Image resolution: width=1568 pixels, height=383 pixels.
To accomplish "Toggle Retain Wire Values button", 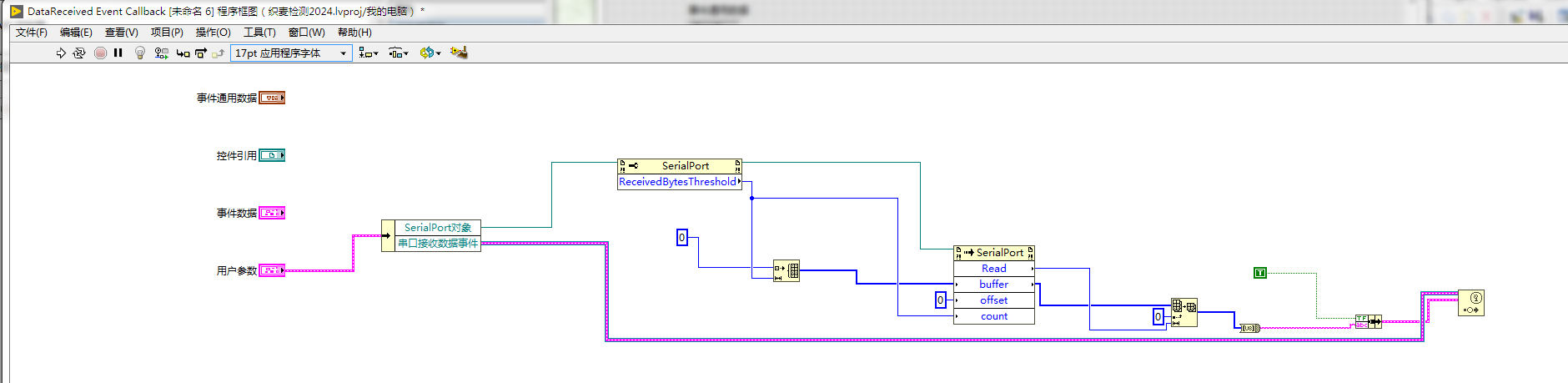I will point(161,53).
